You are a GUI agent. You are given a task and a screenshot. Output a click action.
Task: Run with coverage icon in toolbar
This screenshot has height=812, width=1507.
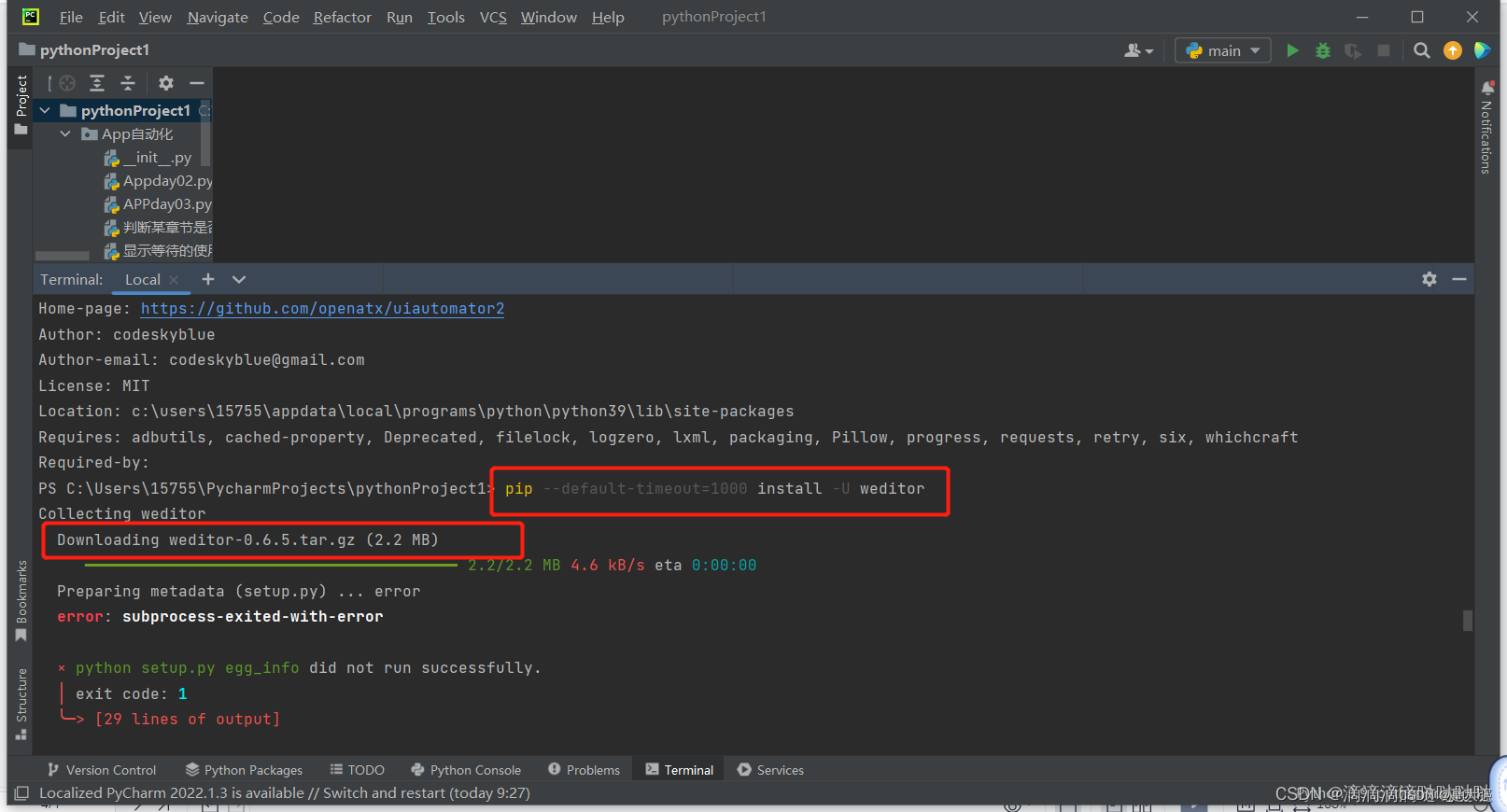click(1353, 50)
